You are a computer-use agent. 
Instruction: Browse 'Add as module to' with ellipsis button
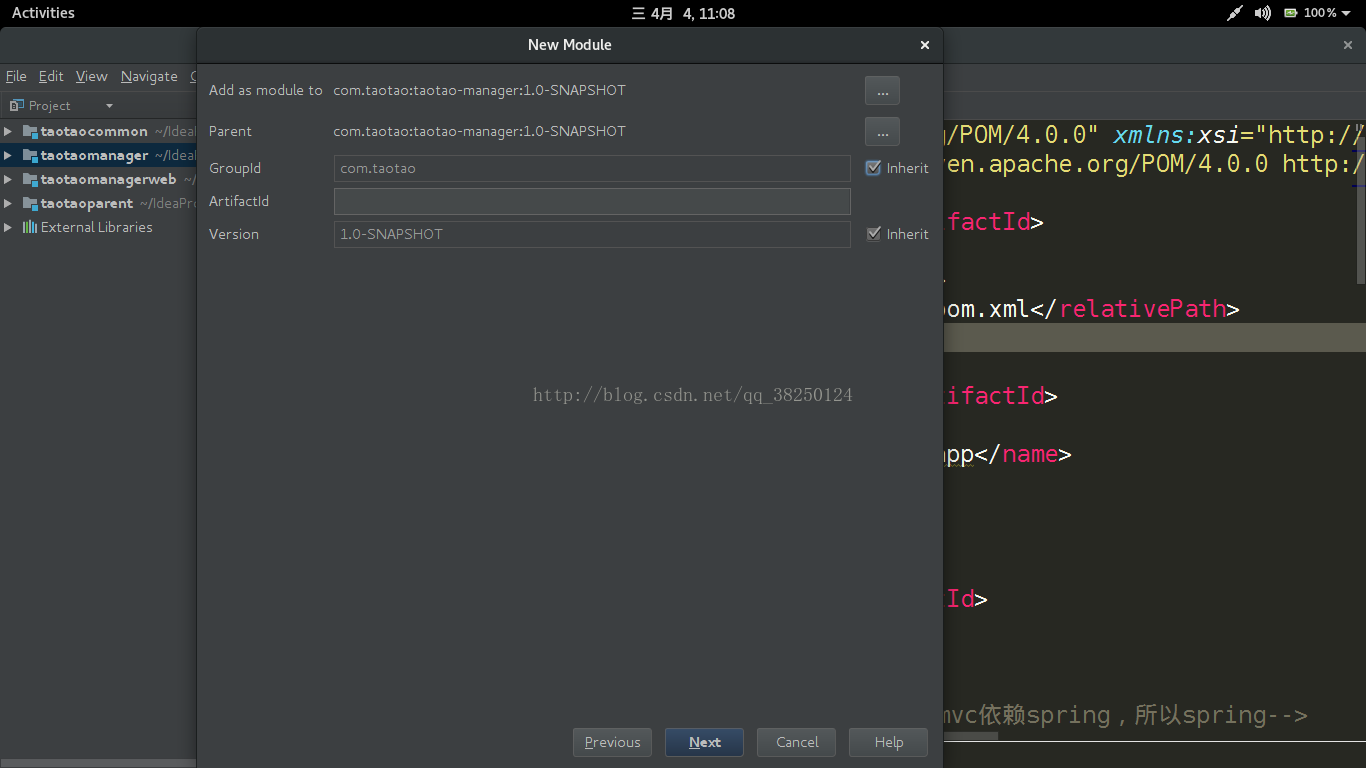point(882,90)
